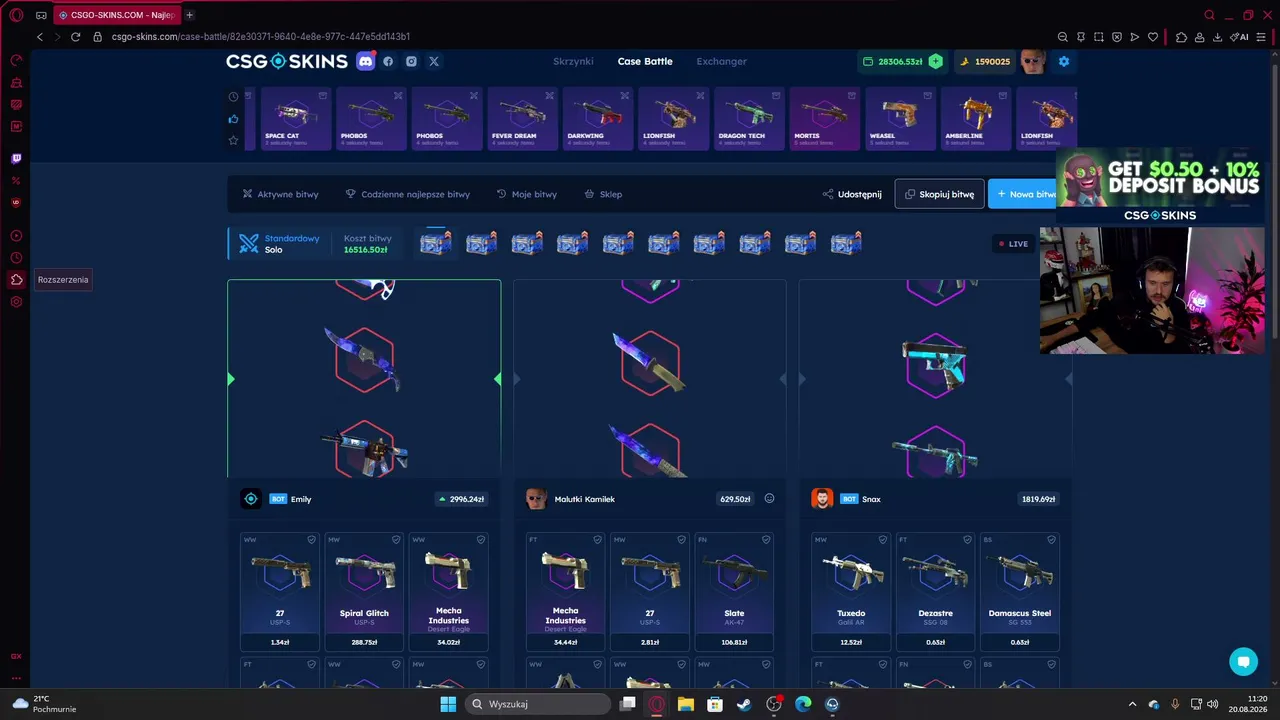This screenshot has width=1280, height=720.
Task: Click player name Malutki Kamilek
Action: tap(585, 499)
